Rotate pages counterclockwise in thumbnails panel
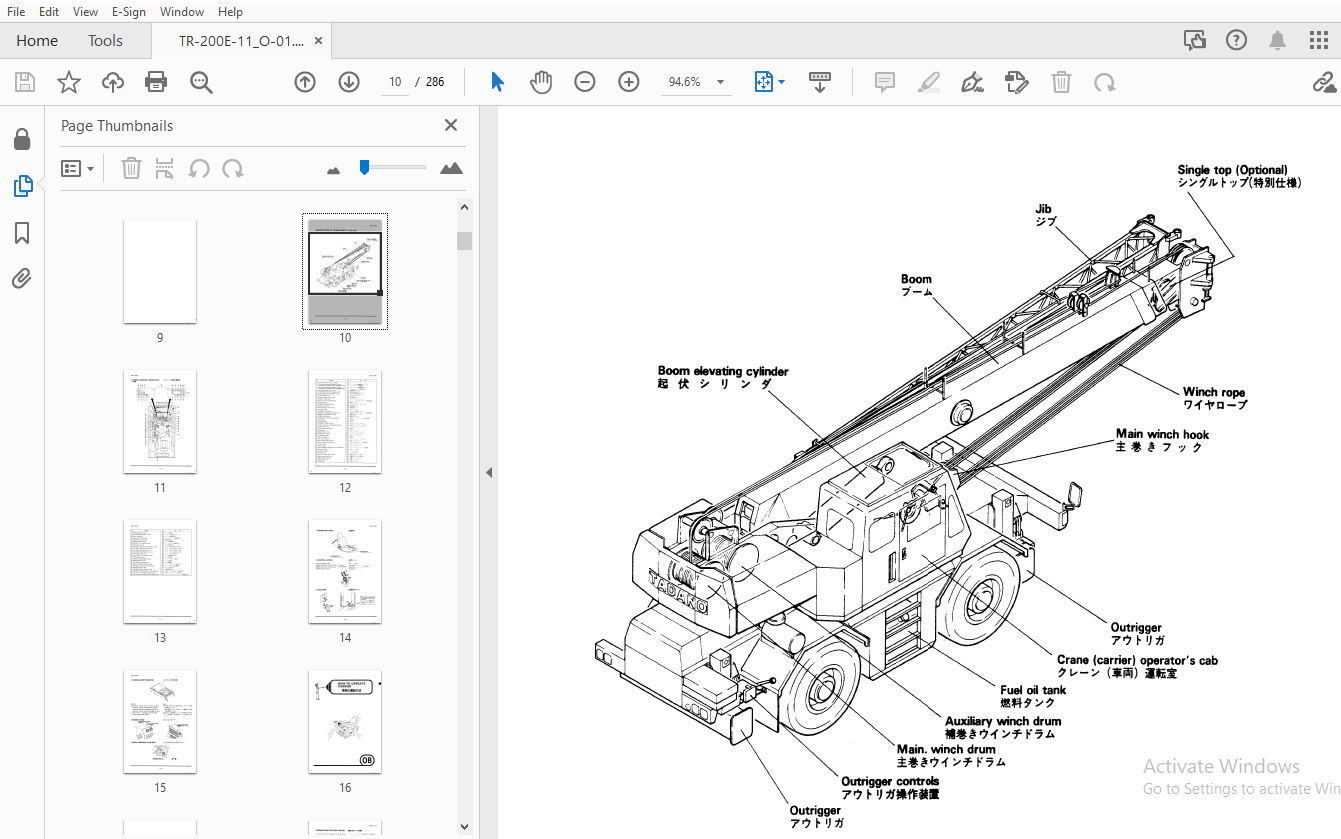 (x=199, y=168)
